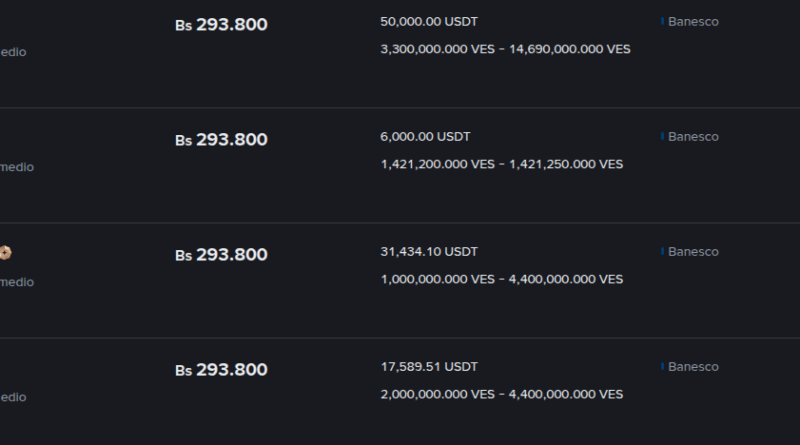
Task: Click Banesco tag in 50,000.00 USDT row
Action: 692,22
